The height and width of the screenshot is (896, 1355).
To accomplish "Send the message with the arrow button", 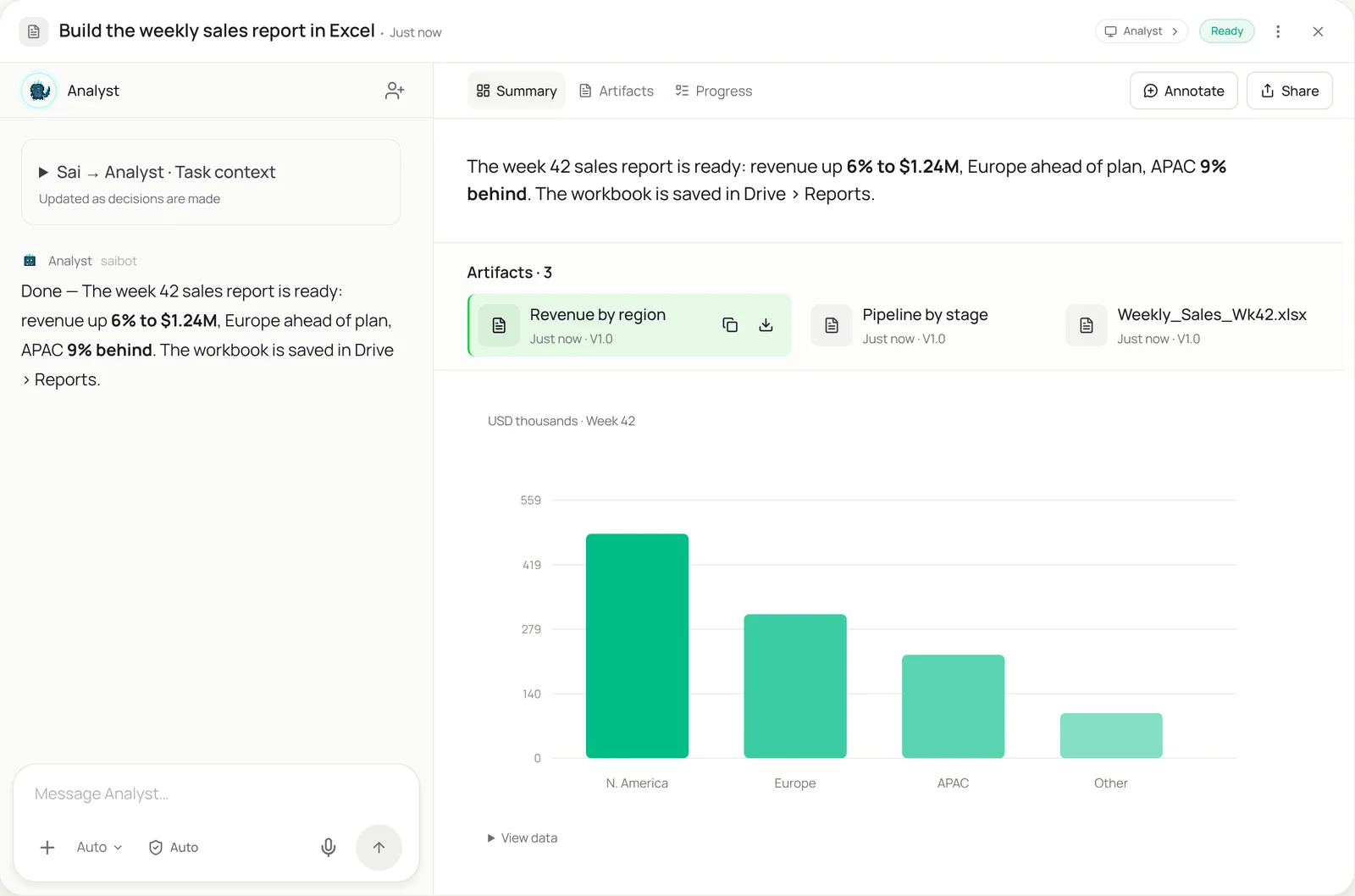I will click(379, 847).
